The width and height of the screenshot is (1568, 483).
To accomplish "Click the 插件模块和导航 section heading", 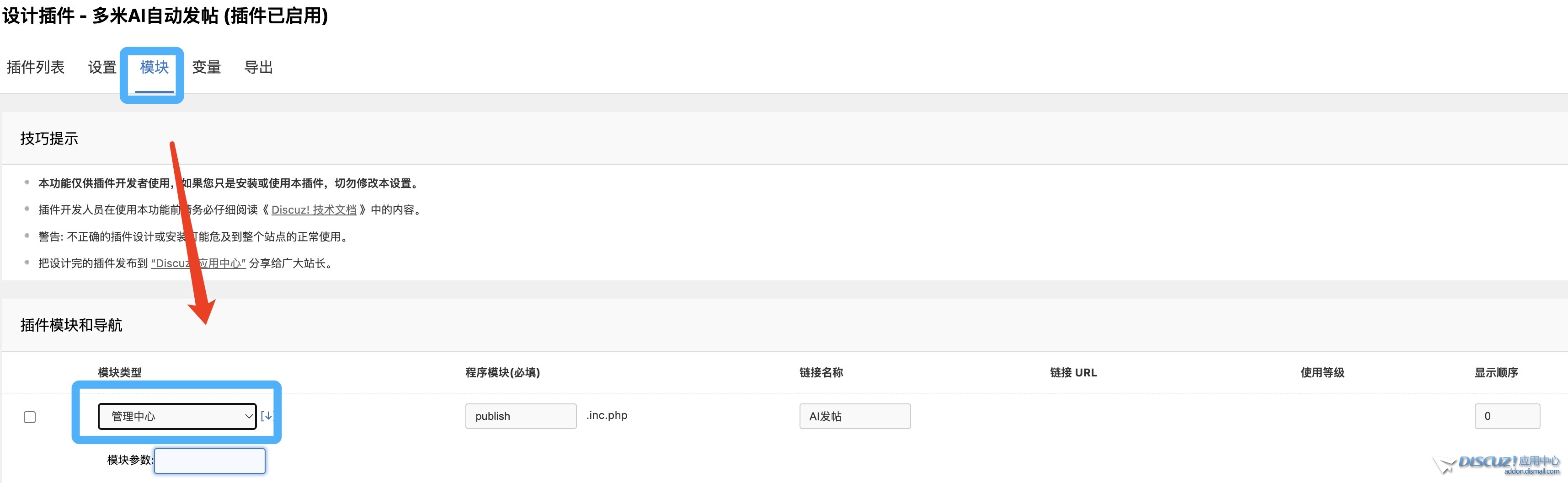I will pyautogui.click(x=71, y=325).
